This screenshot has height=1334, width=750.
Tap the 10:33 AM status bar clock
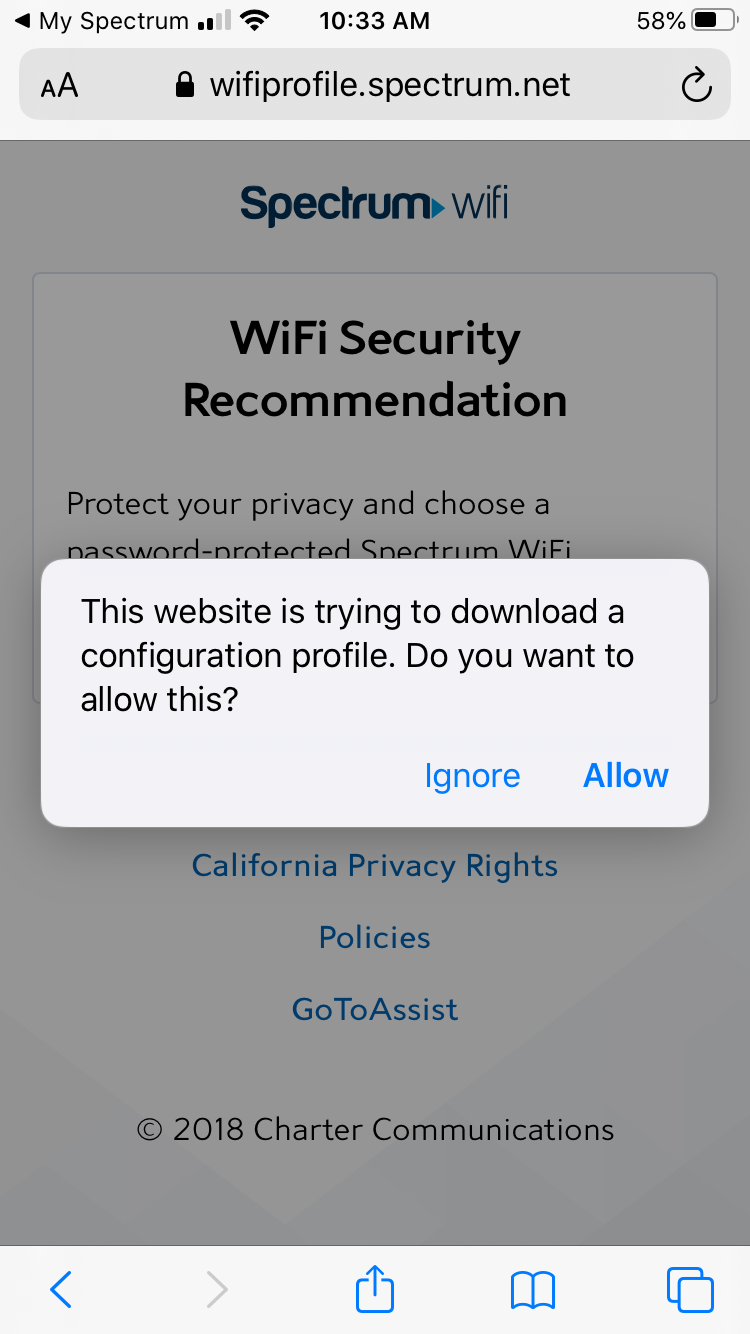pos(375,21)
